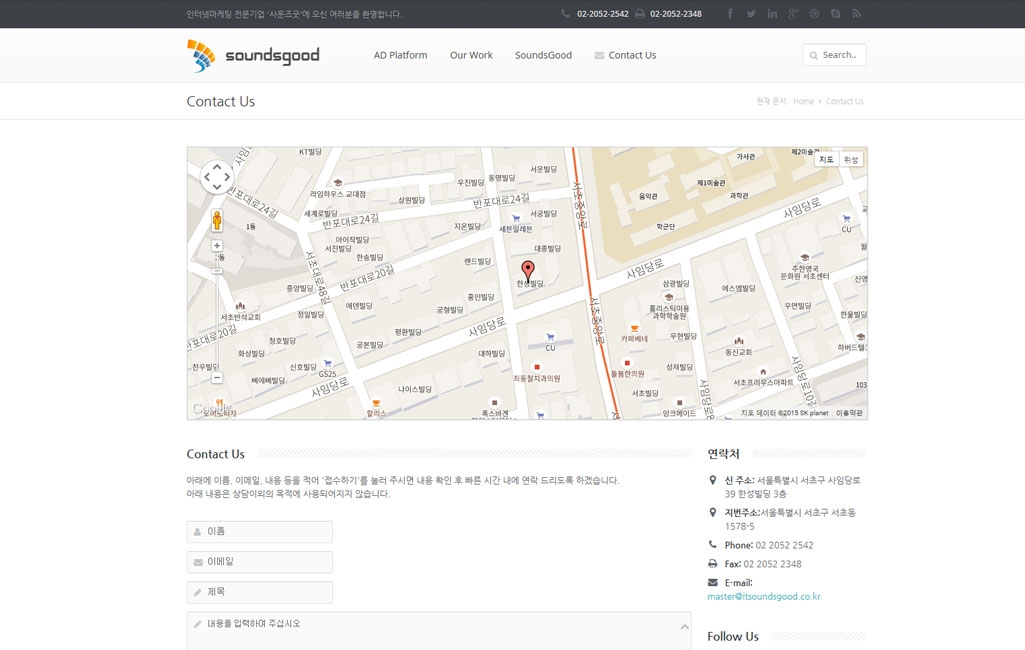The height and width of the screenshot is (650, 1025).
Task: Open the Facebook icon in top bar
Action: [730, 14]
